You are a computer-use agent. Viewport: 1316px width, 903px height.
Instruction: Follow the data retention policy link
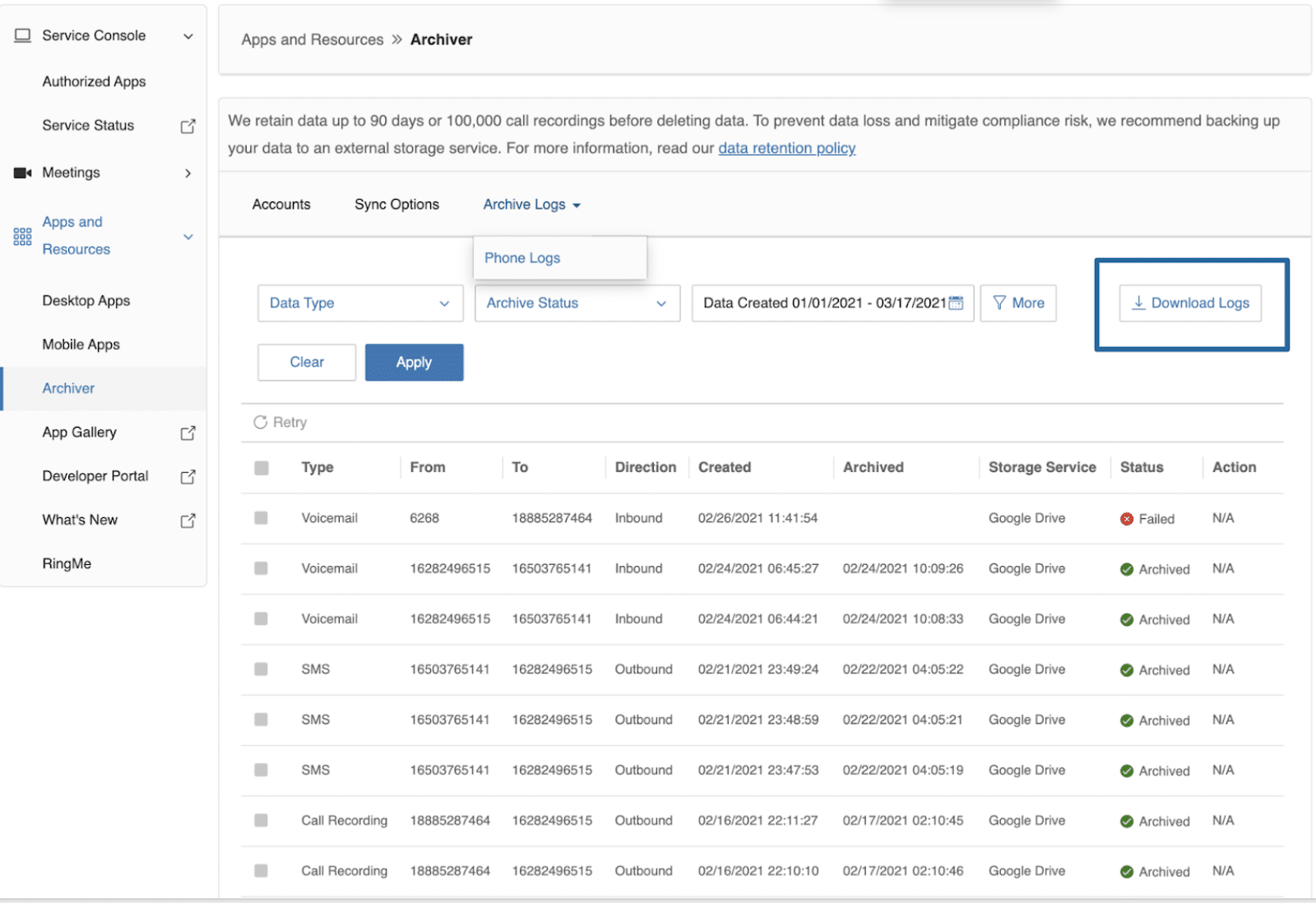(786, 148)
